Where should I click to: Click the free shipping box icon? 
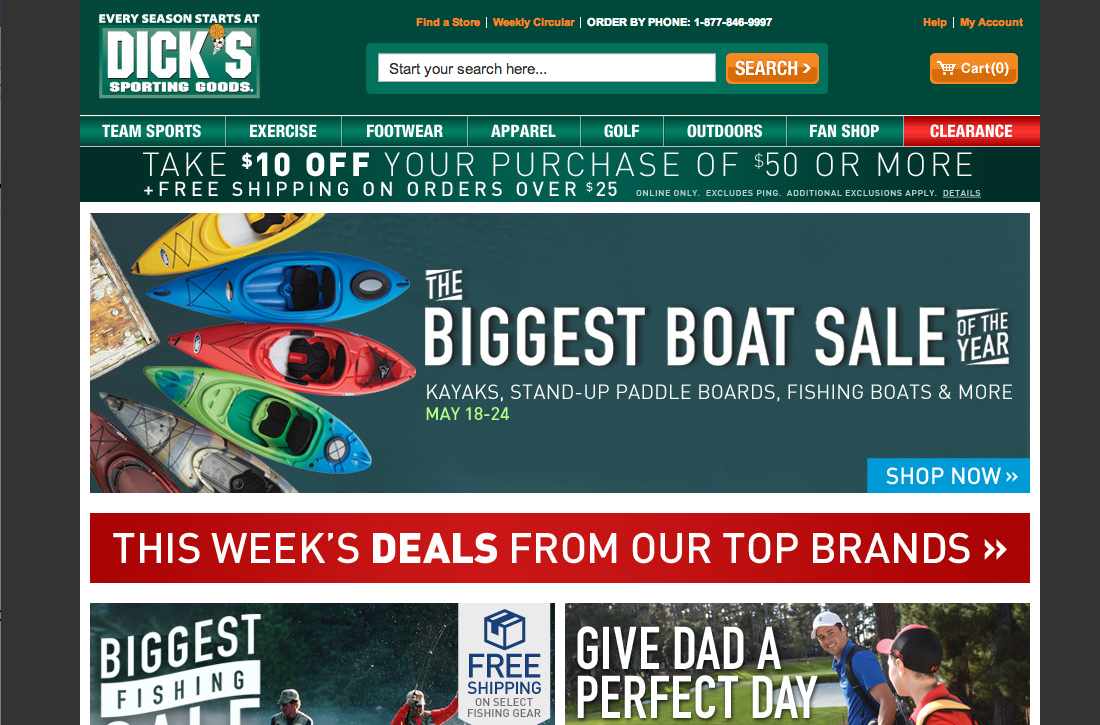tap(504, 629)
